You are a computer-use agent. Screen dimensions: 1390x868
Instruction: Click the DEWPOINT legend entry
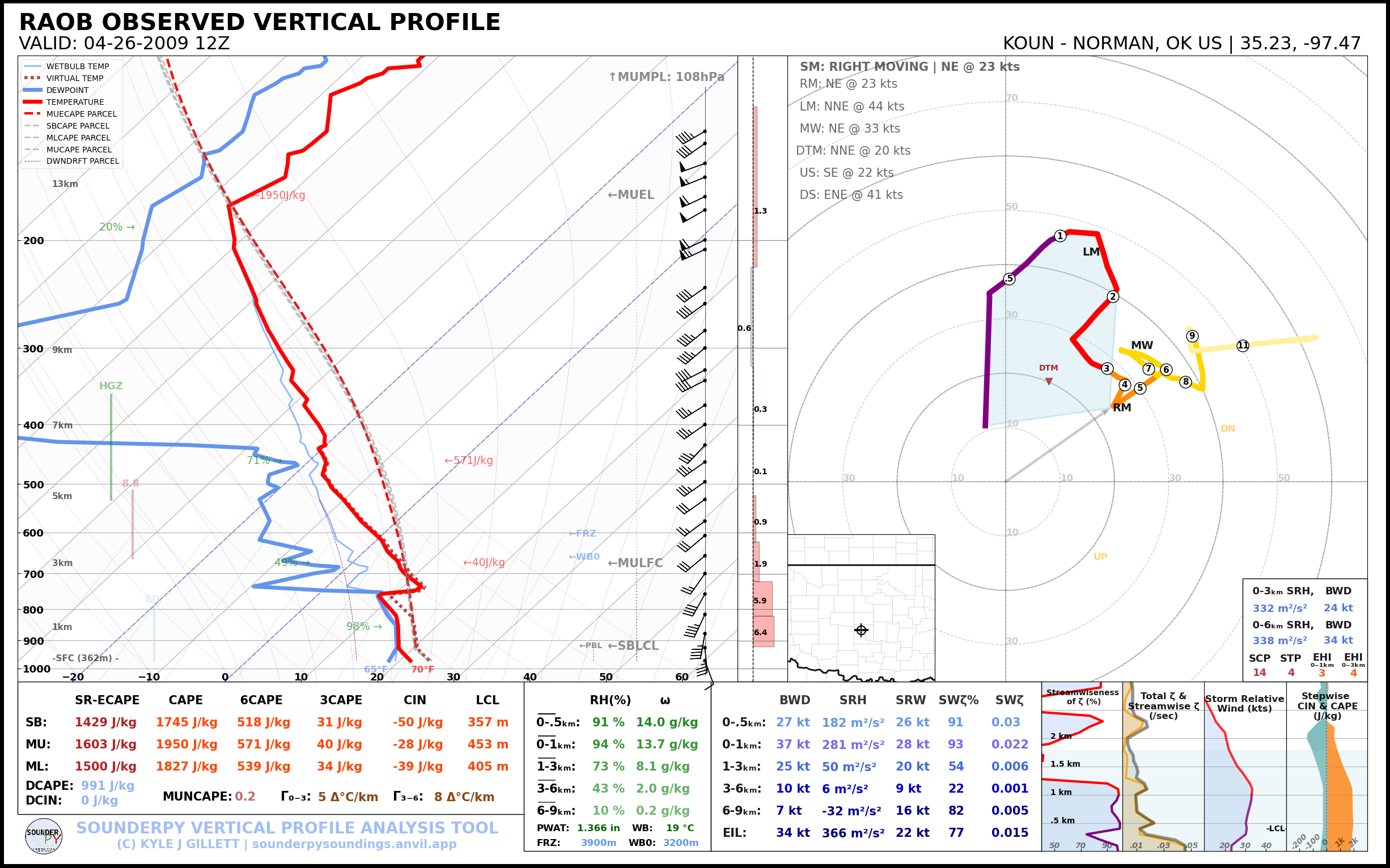point(67,90)
